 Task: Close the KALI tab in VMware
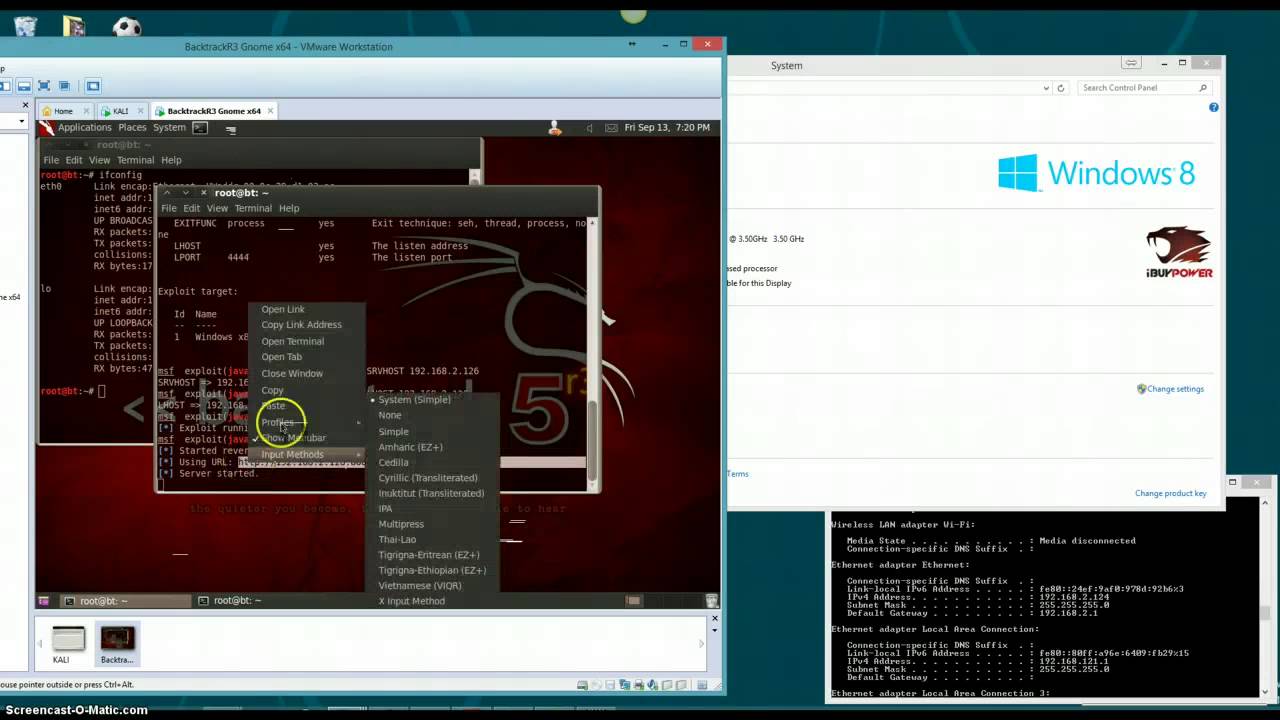coord(139,111)
